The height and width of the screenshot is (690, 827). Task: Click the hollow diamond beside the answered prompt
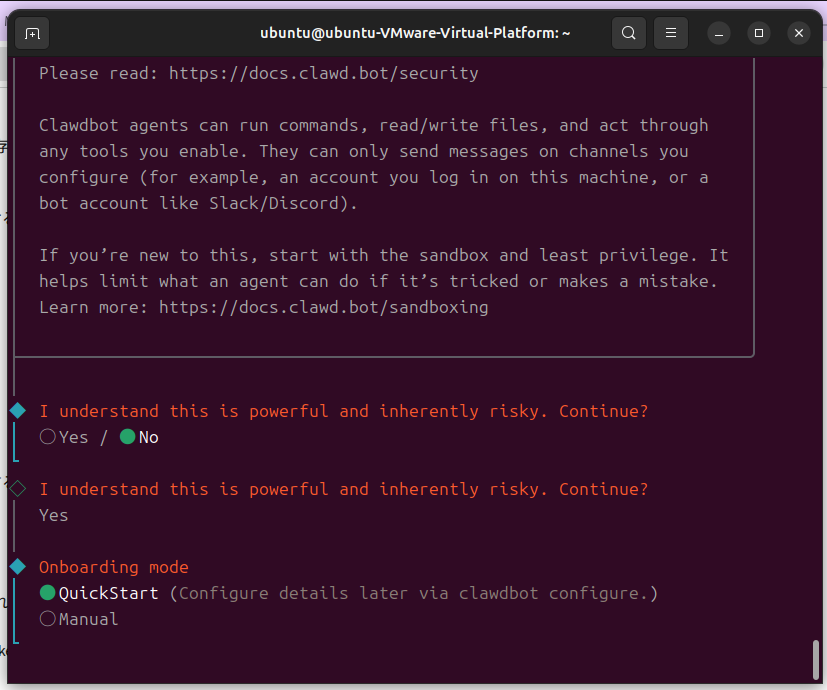[18, 489]
